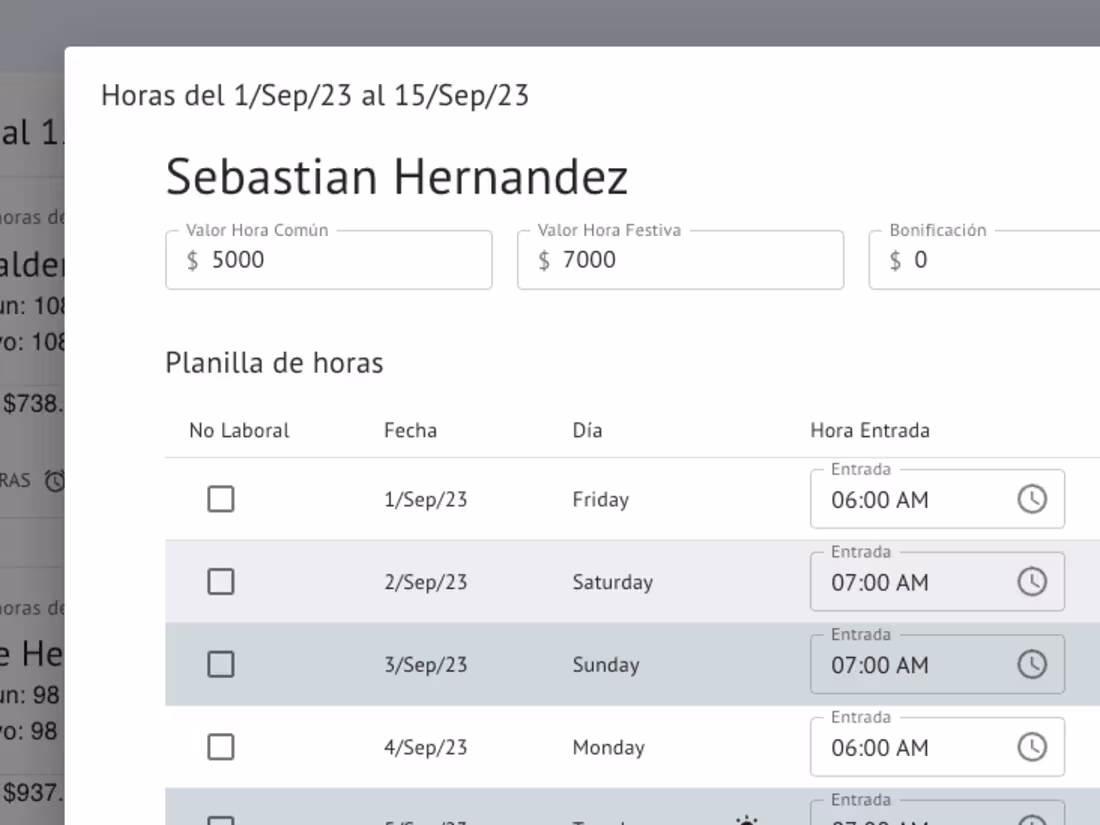Image resolution: width=1100 pixels, height=825 pixels.
Task: Select the Valor Hora Festiva input
Action: pyautogui.click(x=680, y=259)
